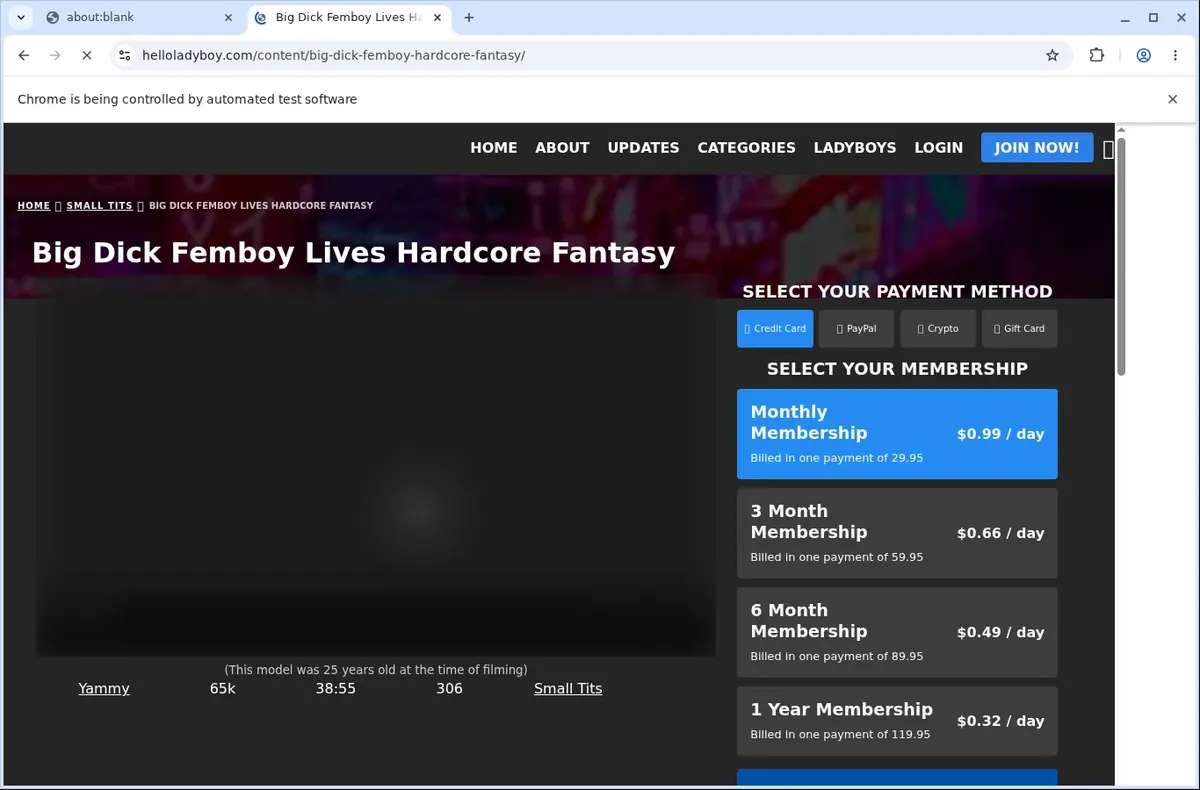
Task: Dismiss the automated test software infobar
Action: tap(1173, 99)
